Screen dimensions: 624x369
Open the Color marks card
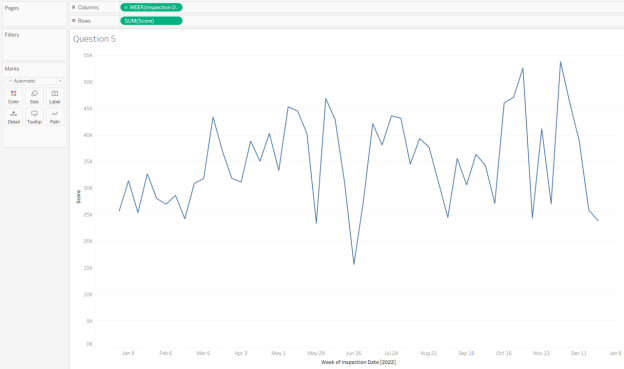click(14, 97)
